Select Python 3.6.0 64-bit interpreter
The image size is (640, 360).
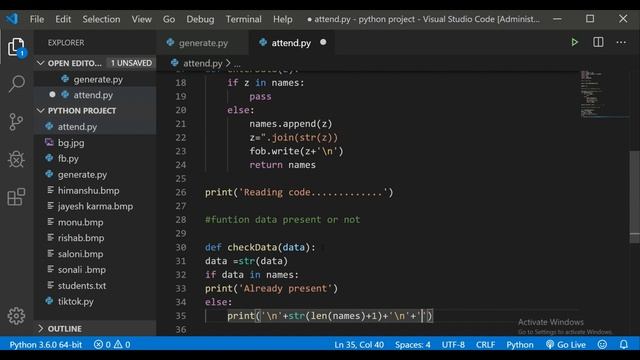[x=46, y=344]
